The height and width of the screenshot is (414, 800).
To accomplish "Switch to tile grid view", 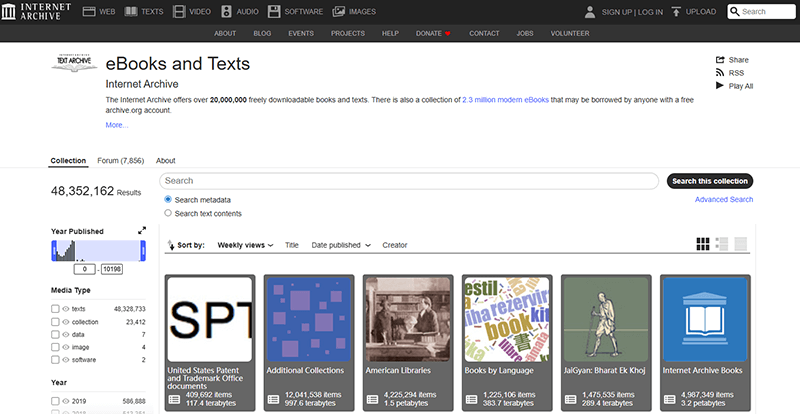I will (x=703, y=244).
